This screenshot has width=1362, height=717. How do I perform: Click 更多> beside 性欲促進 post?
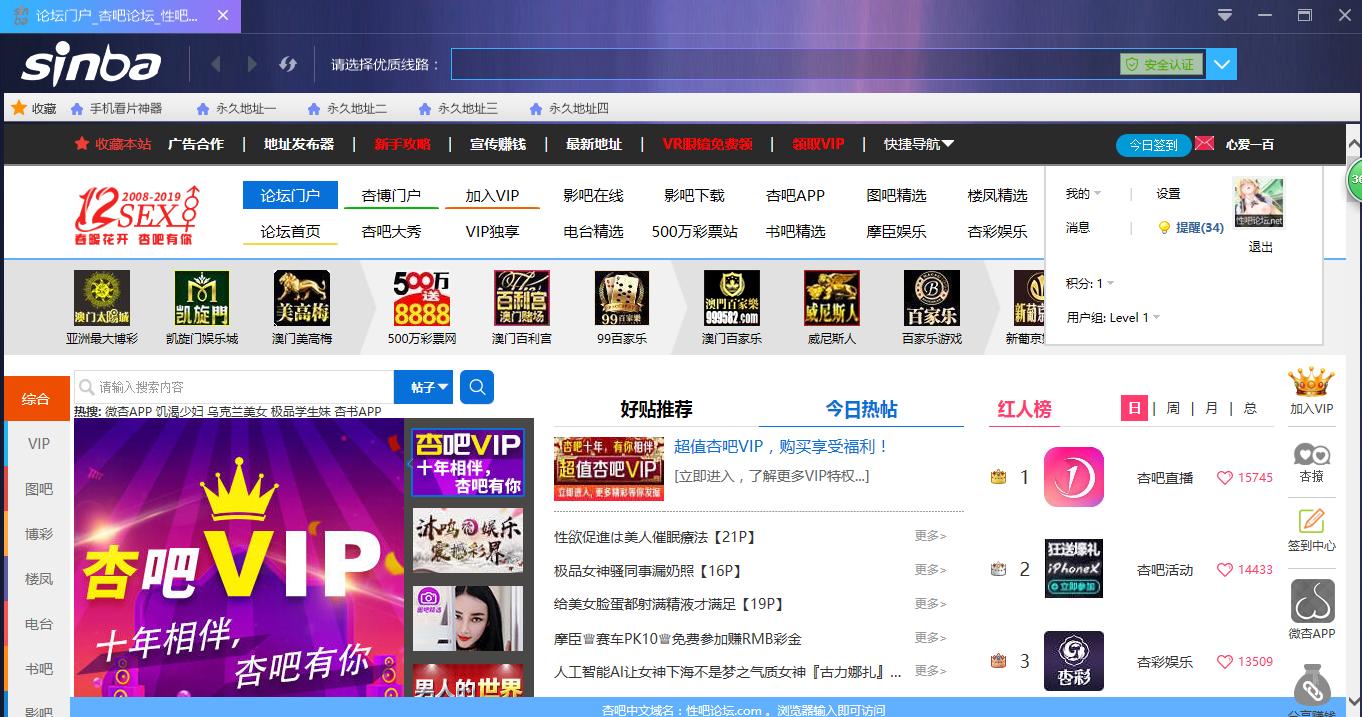pos(930,536)
